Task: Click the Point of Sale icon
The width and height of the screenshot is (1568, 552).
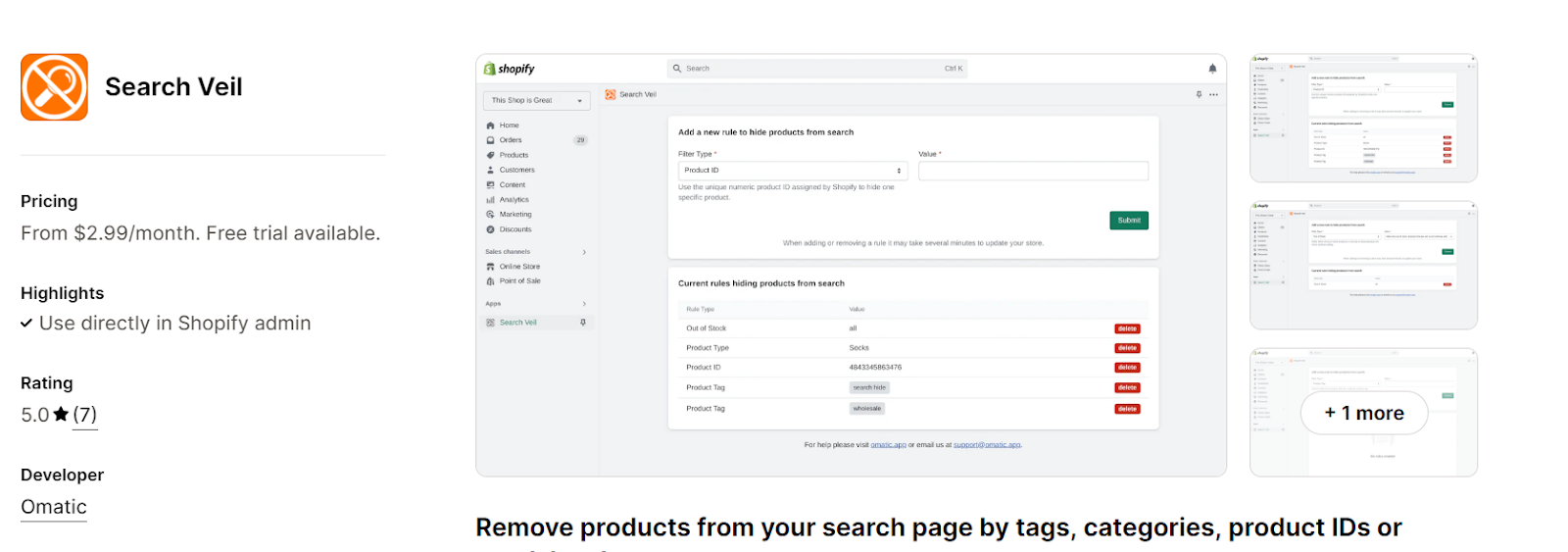Action: (490, 281)
